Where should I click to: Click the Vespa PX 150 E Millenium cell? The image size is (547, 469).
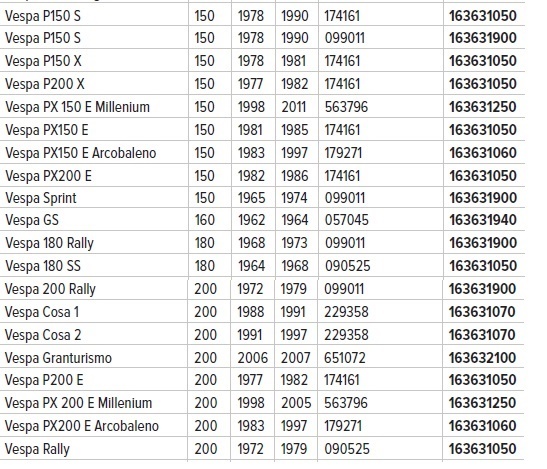[x=77, y=107]
